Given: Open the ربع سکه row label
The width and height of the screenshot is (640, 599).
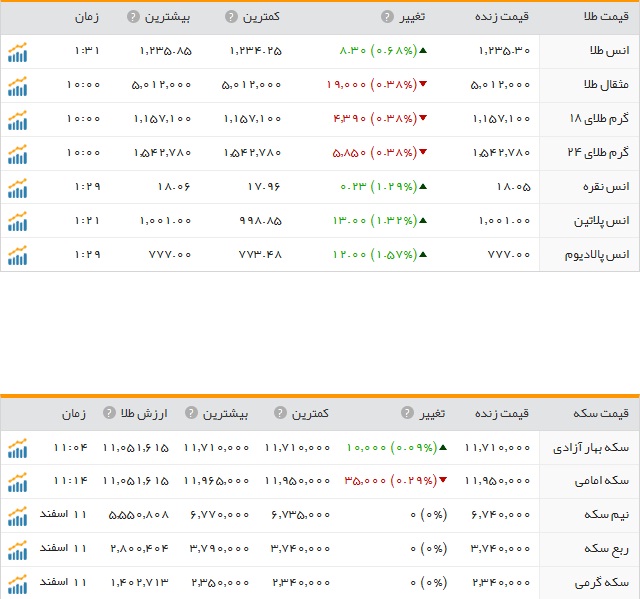Looking at the screenshot, I should 607,549.
